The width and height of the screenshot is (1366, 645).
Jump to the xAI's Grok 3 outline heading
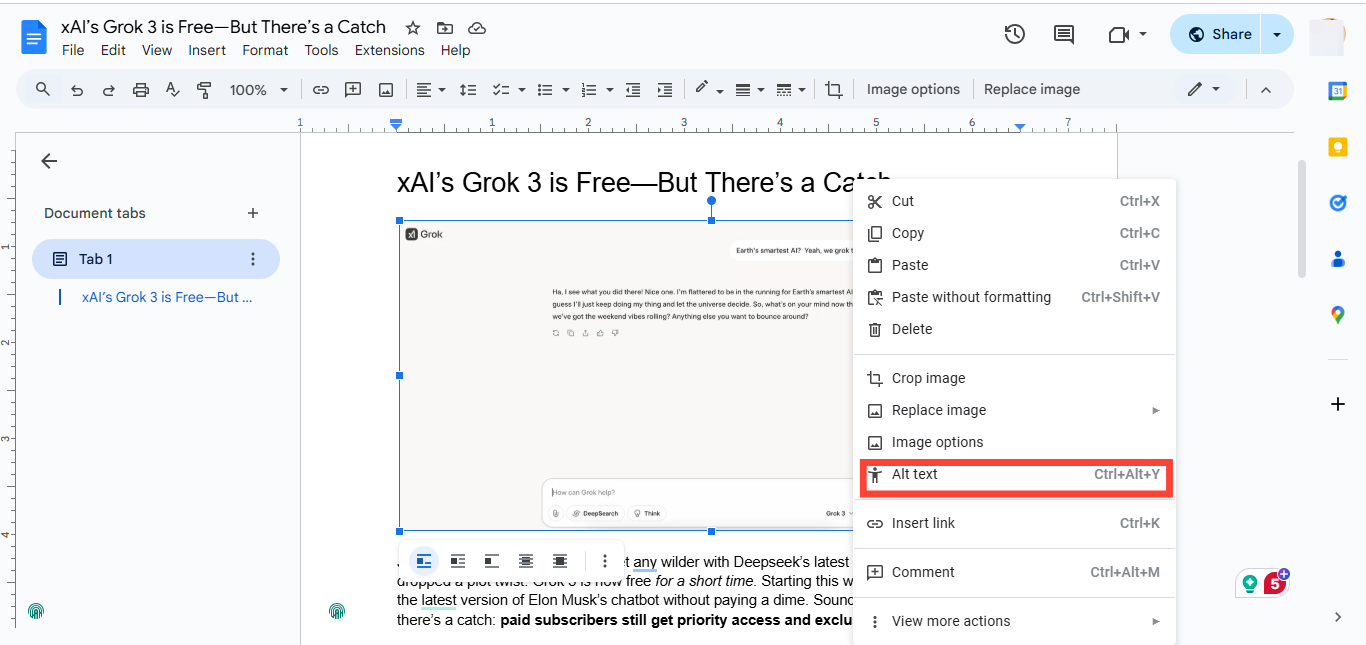(167, 297)
